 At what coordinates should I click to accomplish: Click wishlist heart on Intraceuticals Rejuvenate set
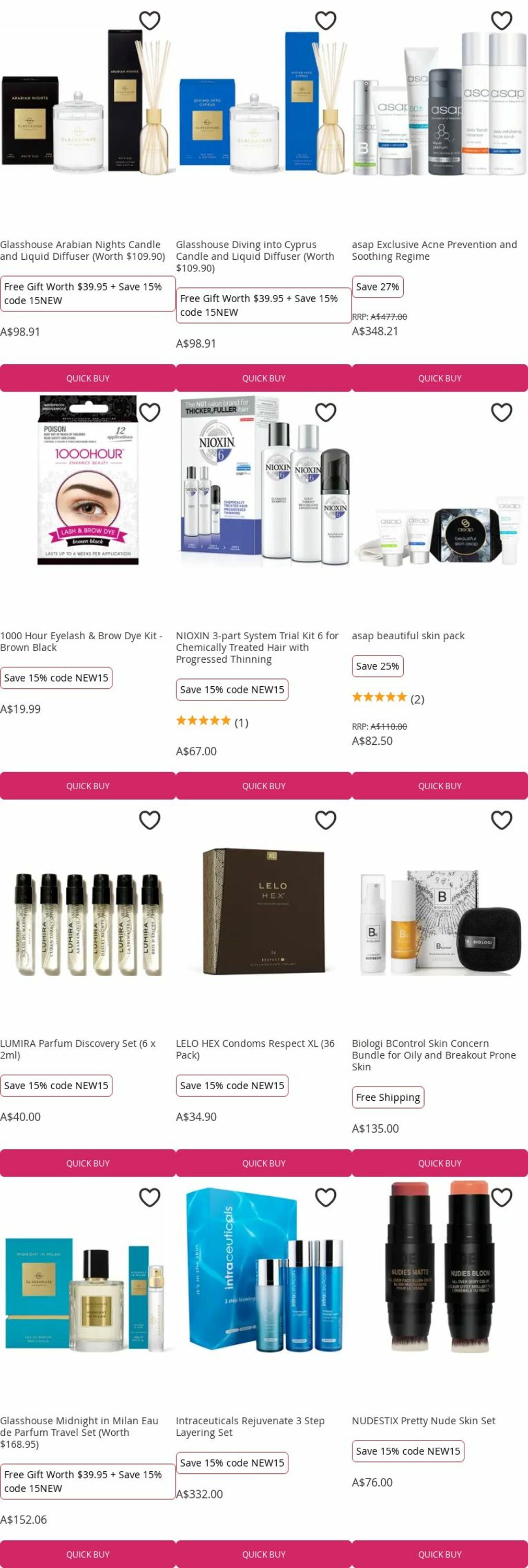point(325,1198)
